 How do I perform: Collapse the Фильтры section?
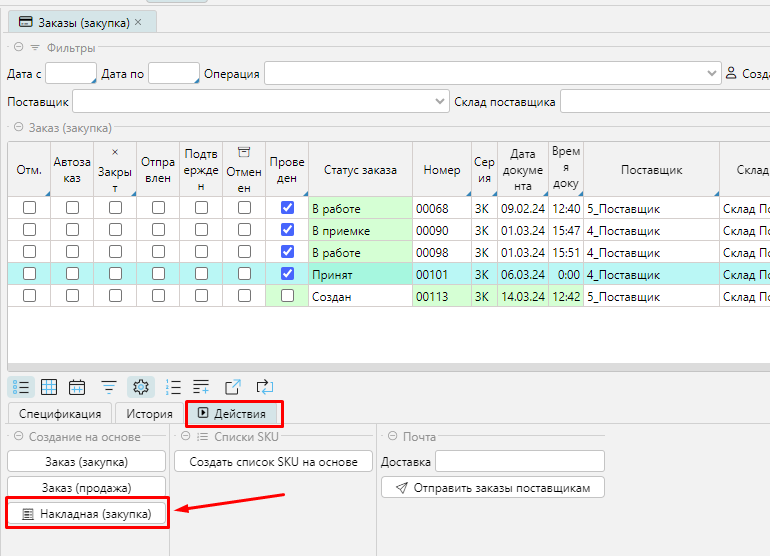pyautogui.click(x=18, y=47)
